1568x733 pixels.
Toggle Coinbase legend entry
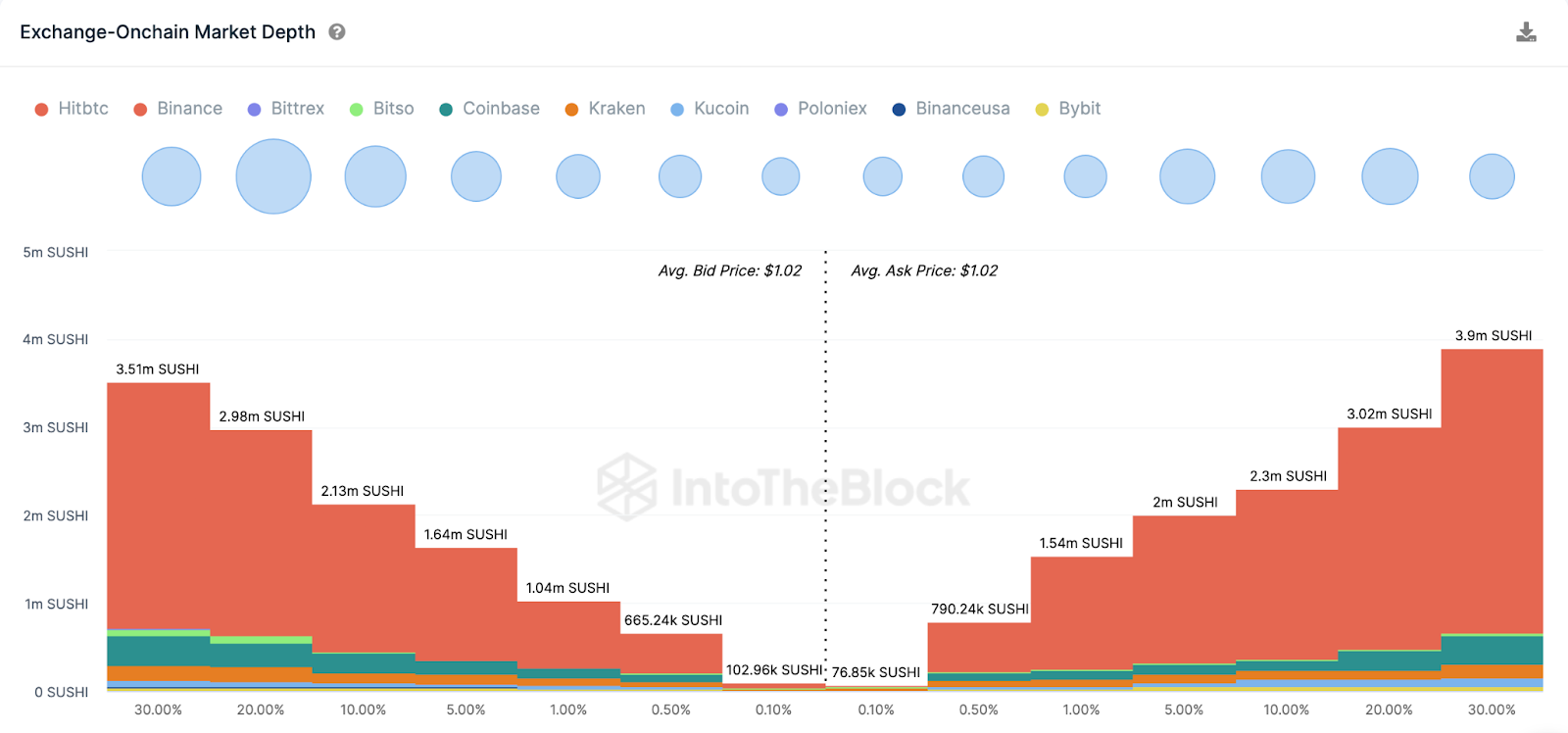(x=489, y=109)
